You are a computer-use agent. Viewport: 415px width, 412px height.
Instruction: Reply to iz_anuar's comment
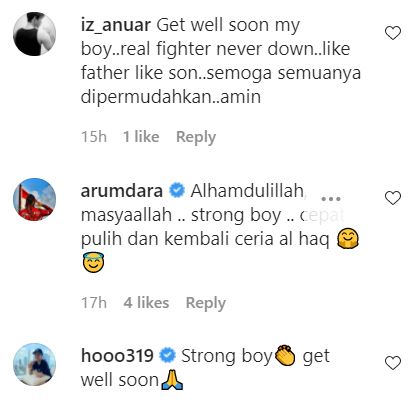[196, 137]
